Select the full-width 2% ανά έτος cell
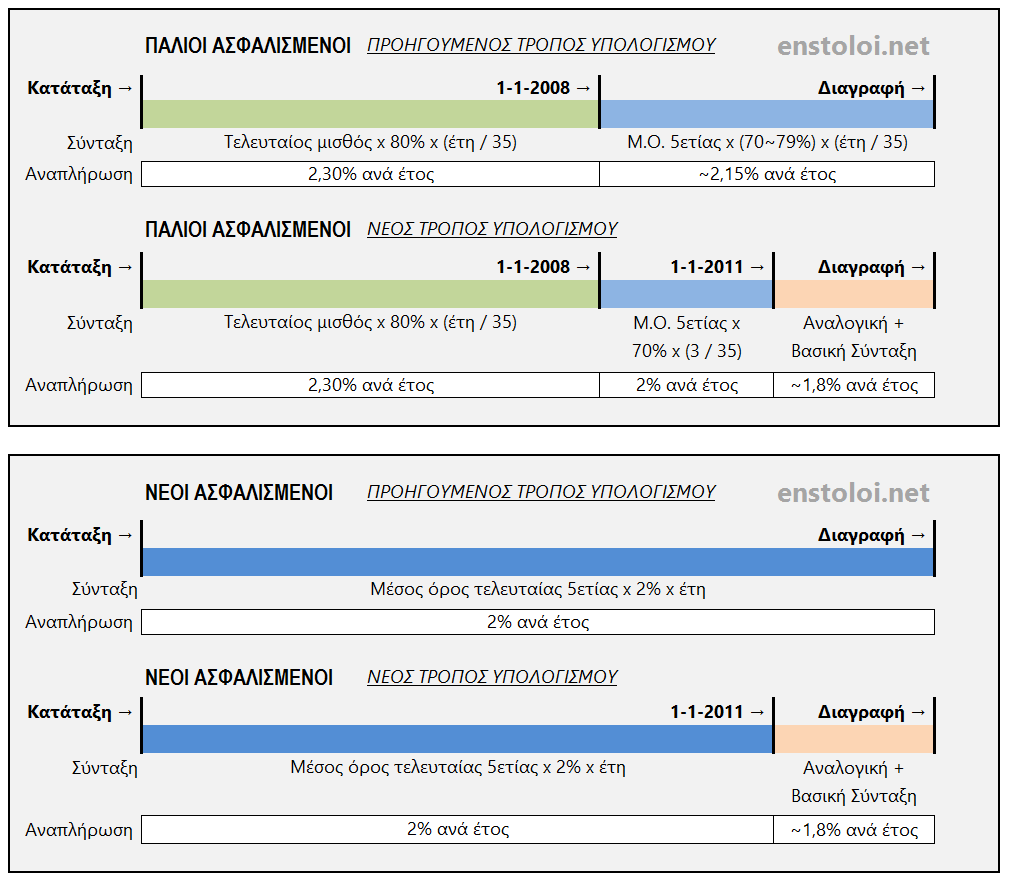 click(x=537, y=622)
